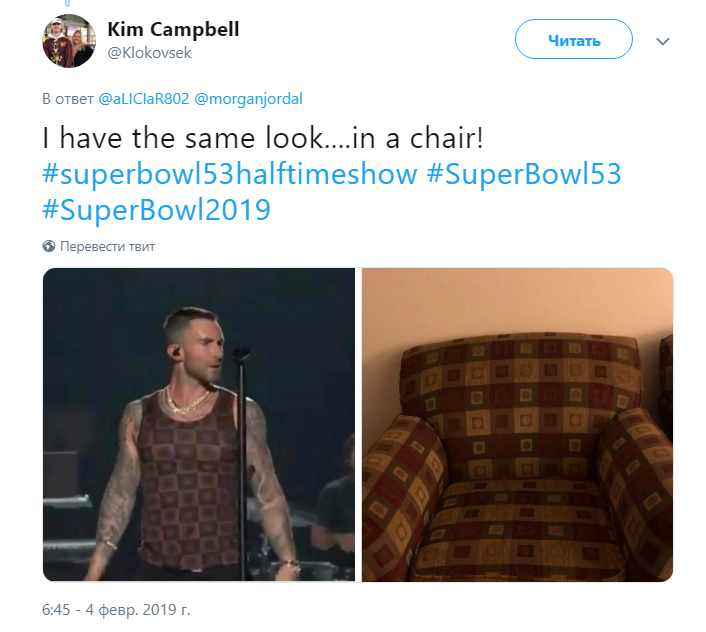The width and height of the screenshot is (706, 632).
Task: Click the tweet text about the chair
Action: [262, 138]
